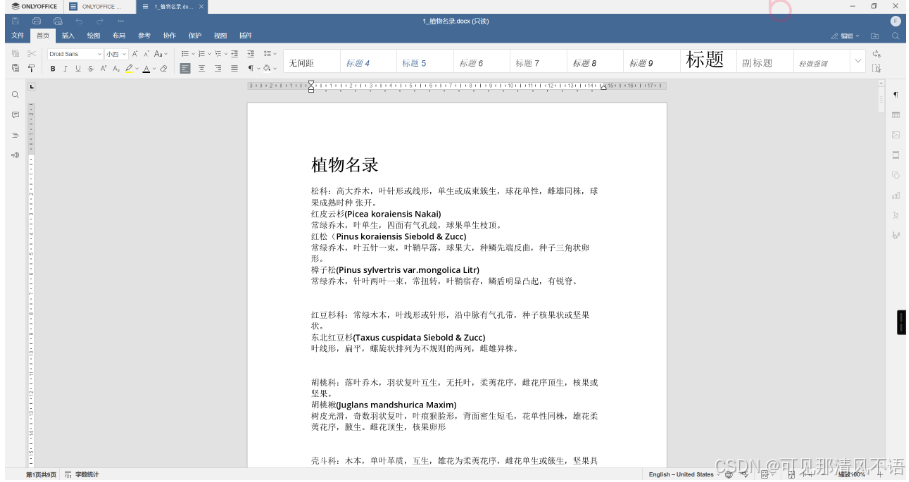Toggle Bold formatting
This screenshot has height=482, width=909.
click(53, 68)
